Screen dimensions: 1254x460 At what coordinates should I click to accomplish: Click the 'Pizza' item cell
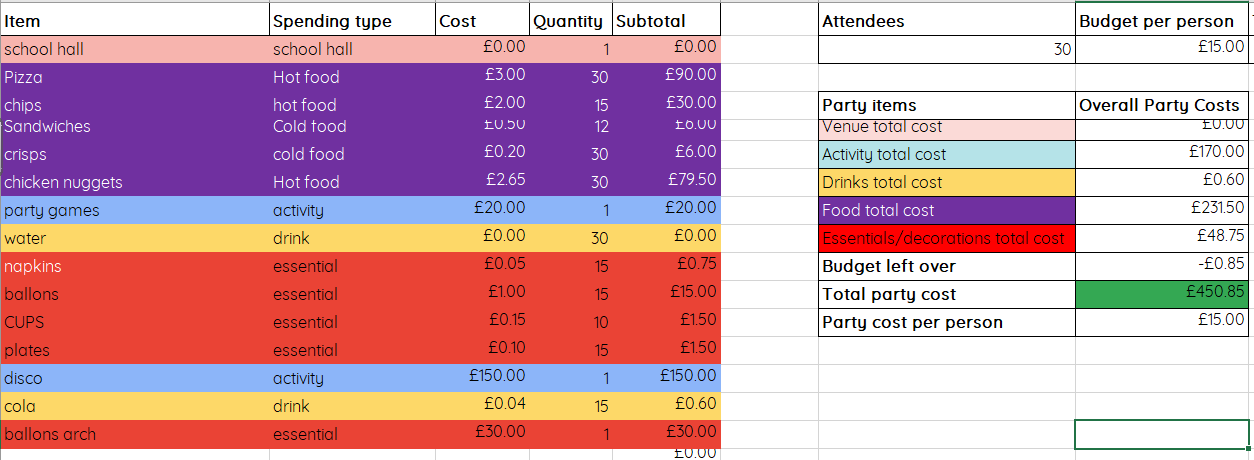136,77
